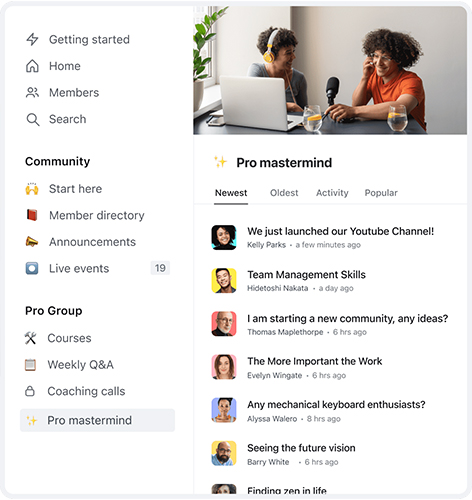The width and height of the screenshot is (472, 500).
Task: Click Thomas Maplethorpe's avatar thumbnail
Action: click(x=224, y=324)
